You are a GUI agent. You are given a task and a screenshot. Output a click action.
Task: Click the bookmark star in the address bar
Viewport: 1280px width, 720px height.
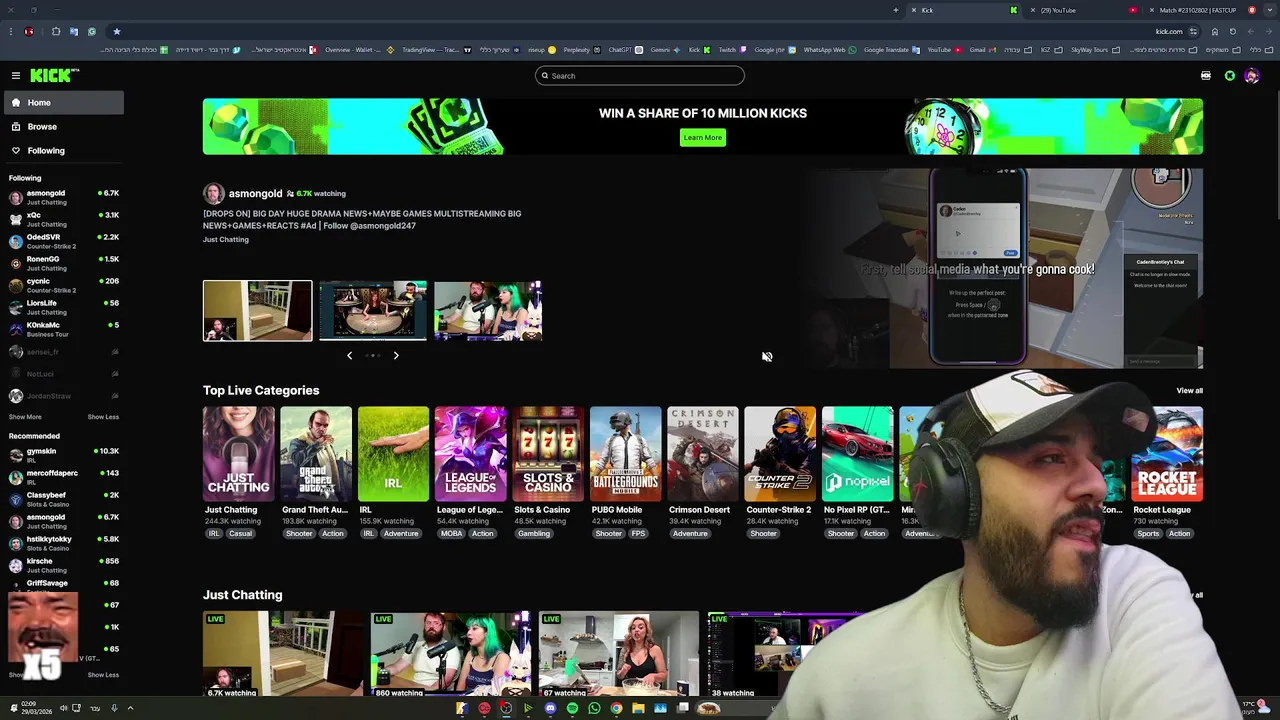pos(116,31)
